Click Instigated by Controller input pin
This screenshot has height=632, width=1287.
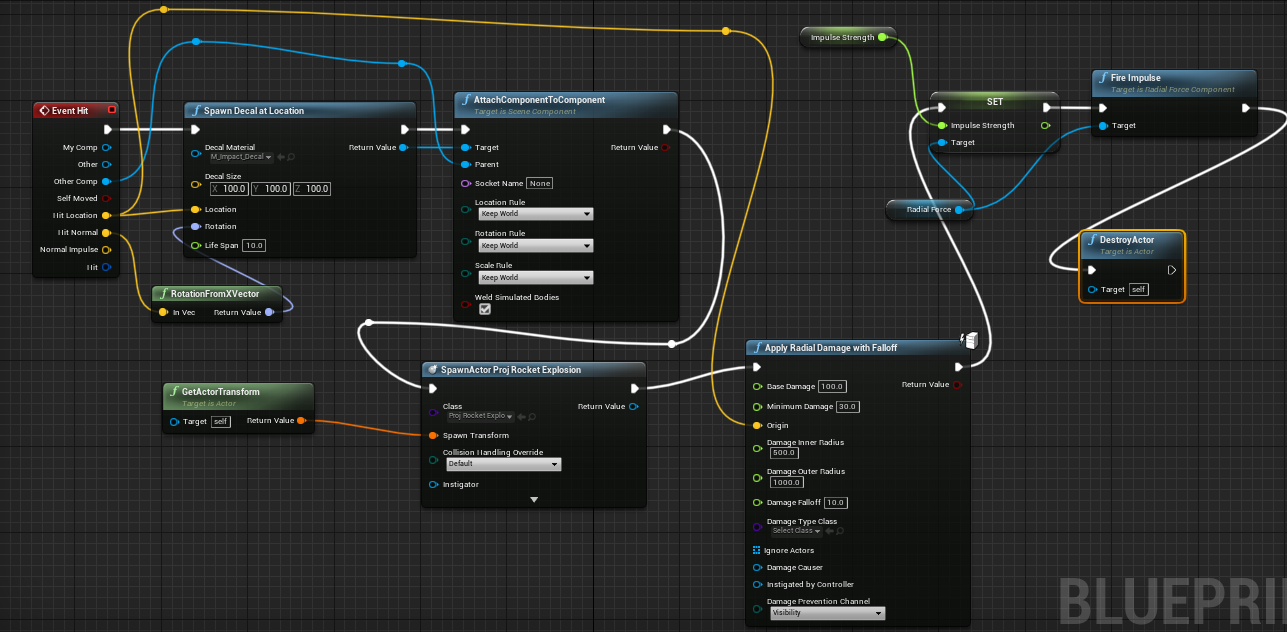757,584
